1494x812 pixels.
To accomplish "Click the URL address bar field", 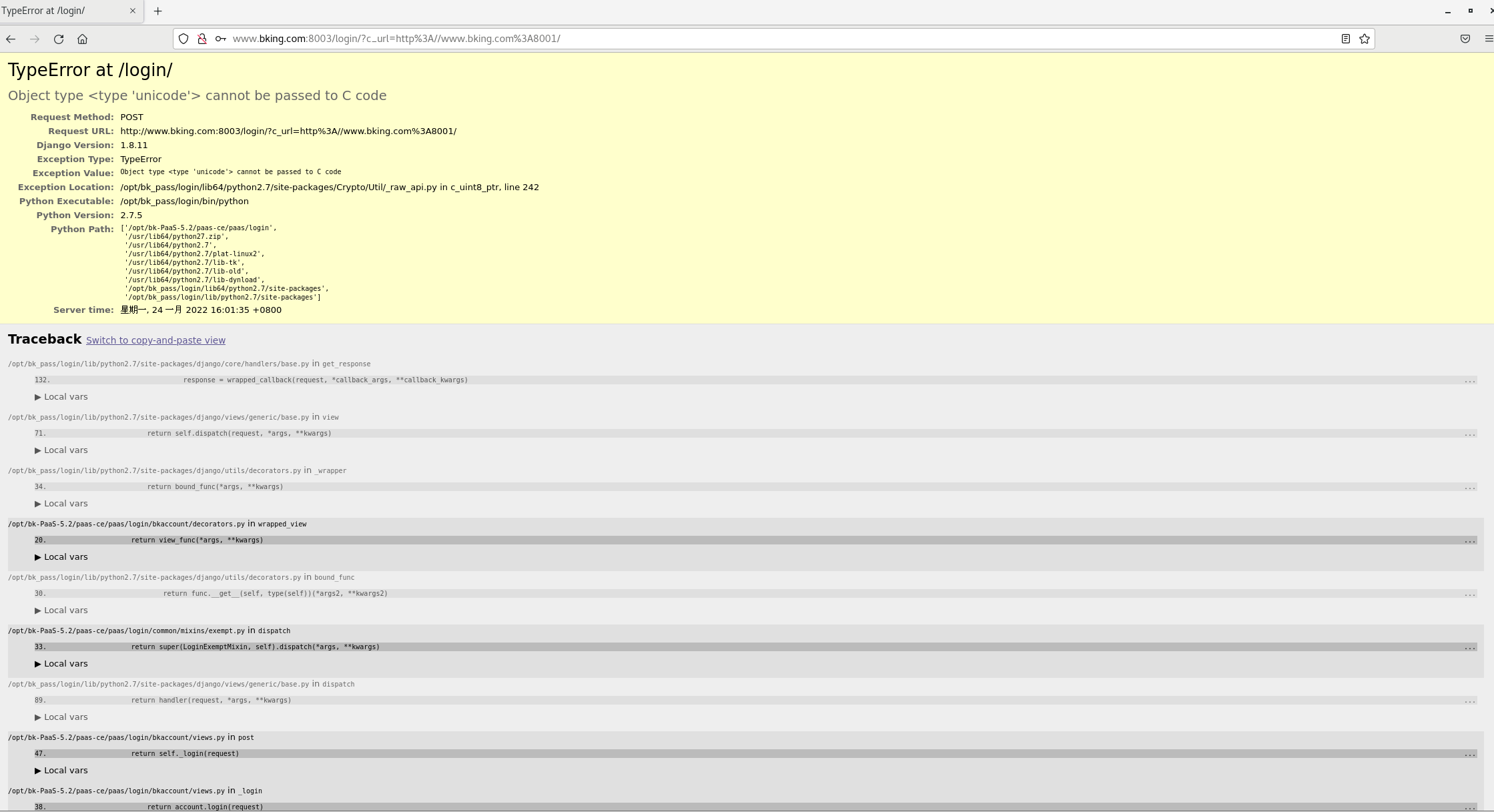I will click(x=734, y=39).
